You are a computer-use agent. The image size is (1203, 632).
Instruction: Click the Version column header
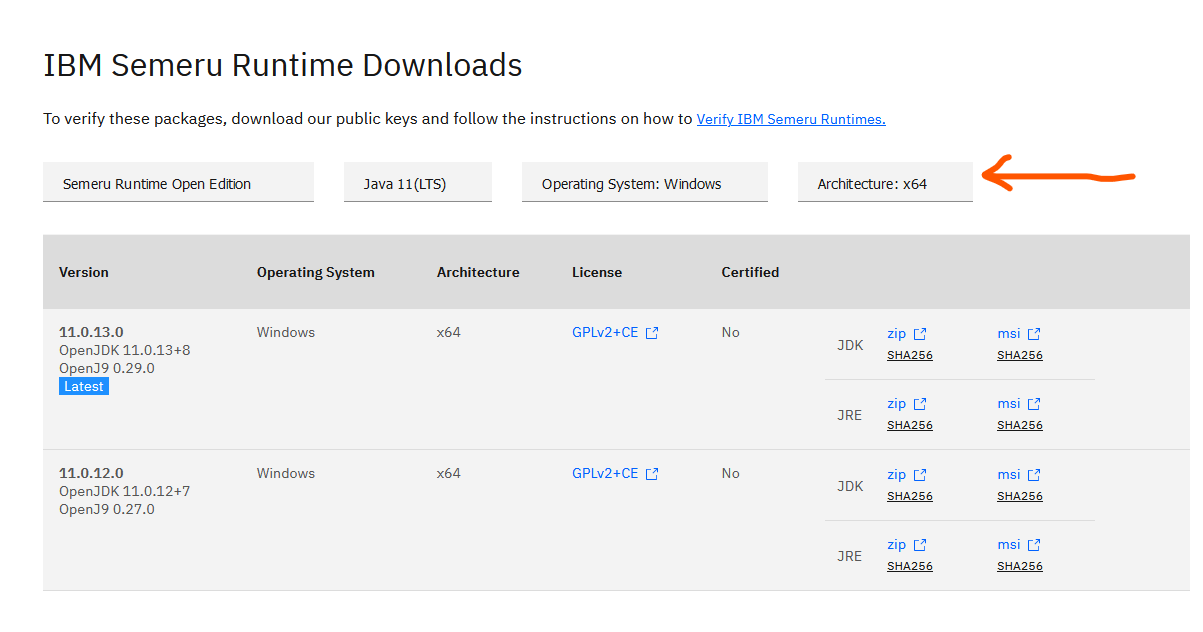coord(84,272)
